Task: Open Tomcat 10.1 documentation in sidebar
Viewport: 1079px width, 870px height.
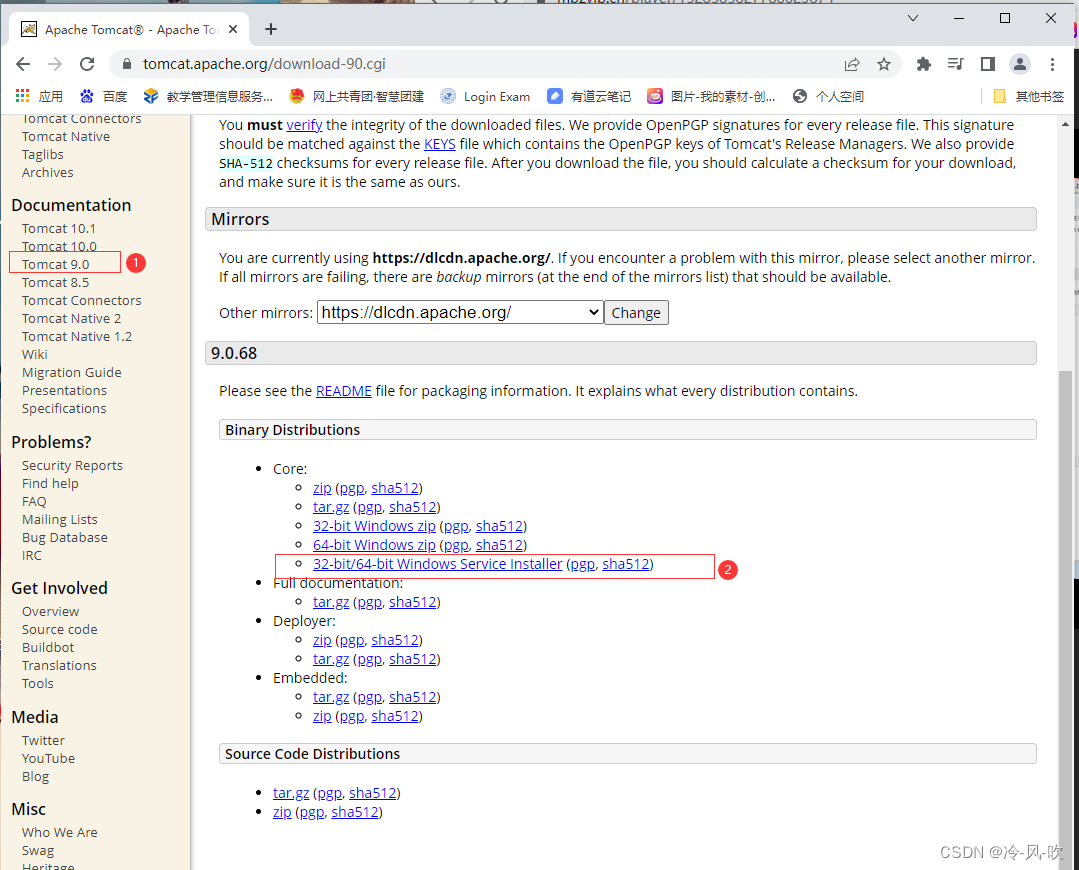Action: tap(58, 229)
